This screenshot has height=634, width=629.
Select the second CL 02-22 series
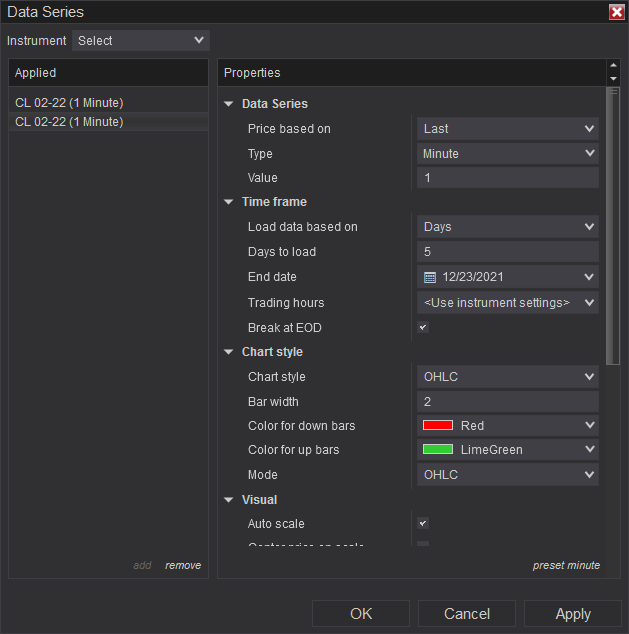[x=108, y=122]
